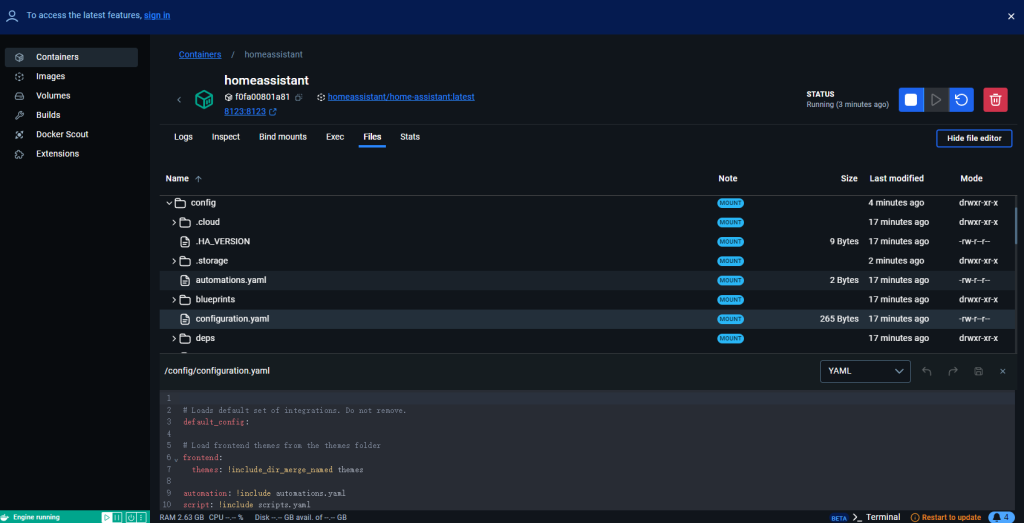Click the Images sidebar icon

(20, 76)
